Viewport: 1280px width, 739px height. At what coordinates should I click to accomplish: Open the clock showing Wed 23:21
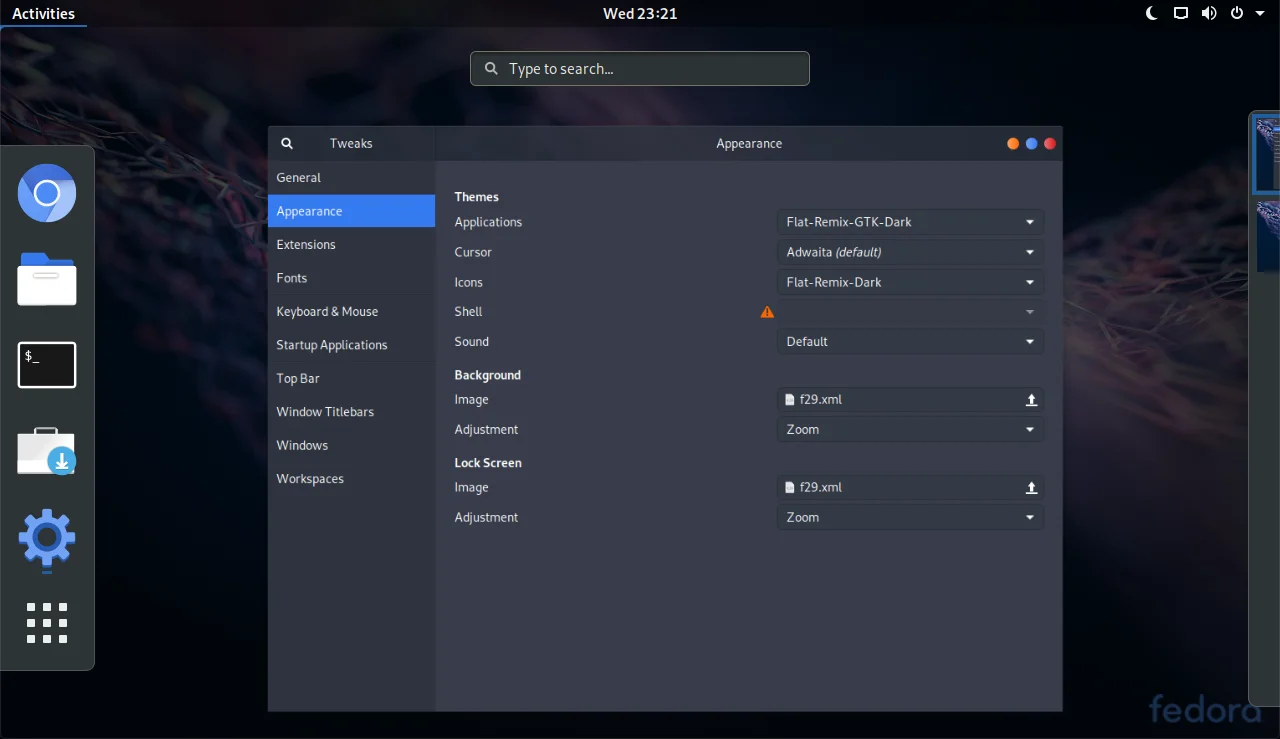(x=640, y=13)
